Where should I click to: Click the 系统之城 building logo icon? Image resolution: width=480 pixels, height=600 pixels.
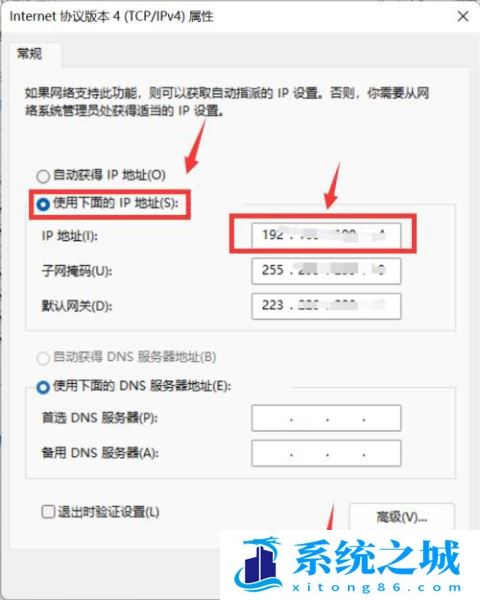coord(258,562)
